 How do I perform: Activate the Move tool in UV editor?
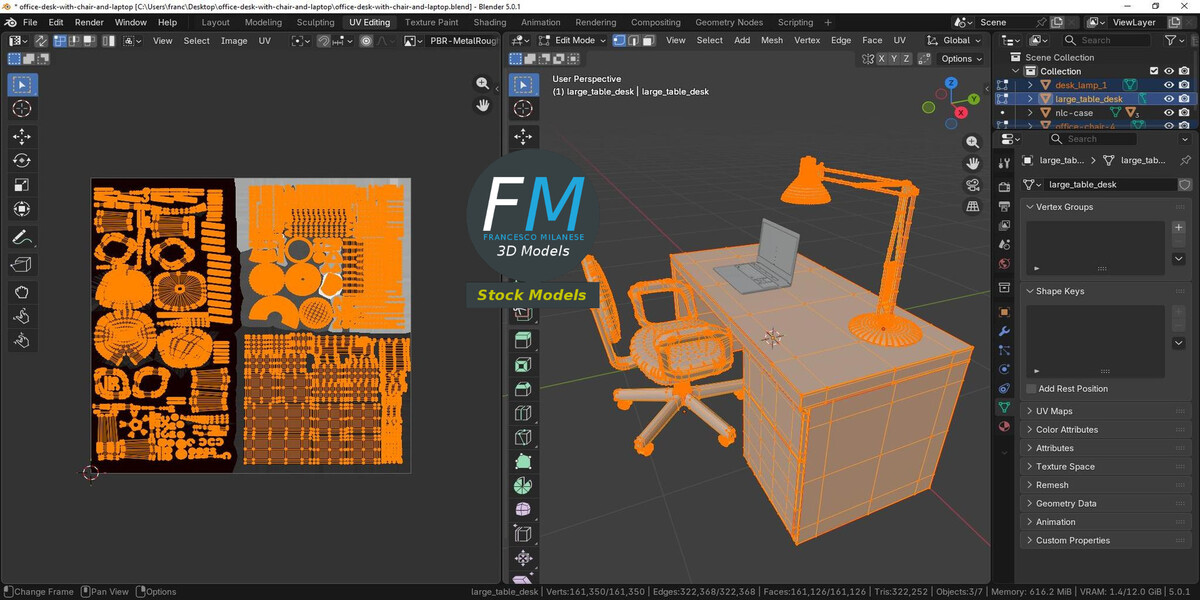click(x=22, y=136)
